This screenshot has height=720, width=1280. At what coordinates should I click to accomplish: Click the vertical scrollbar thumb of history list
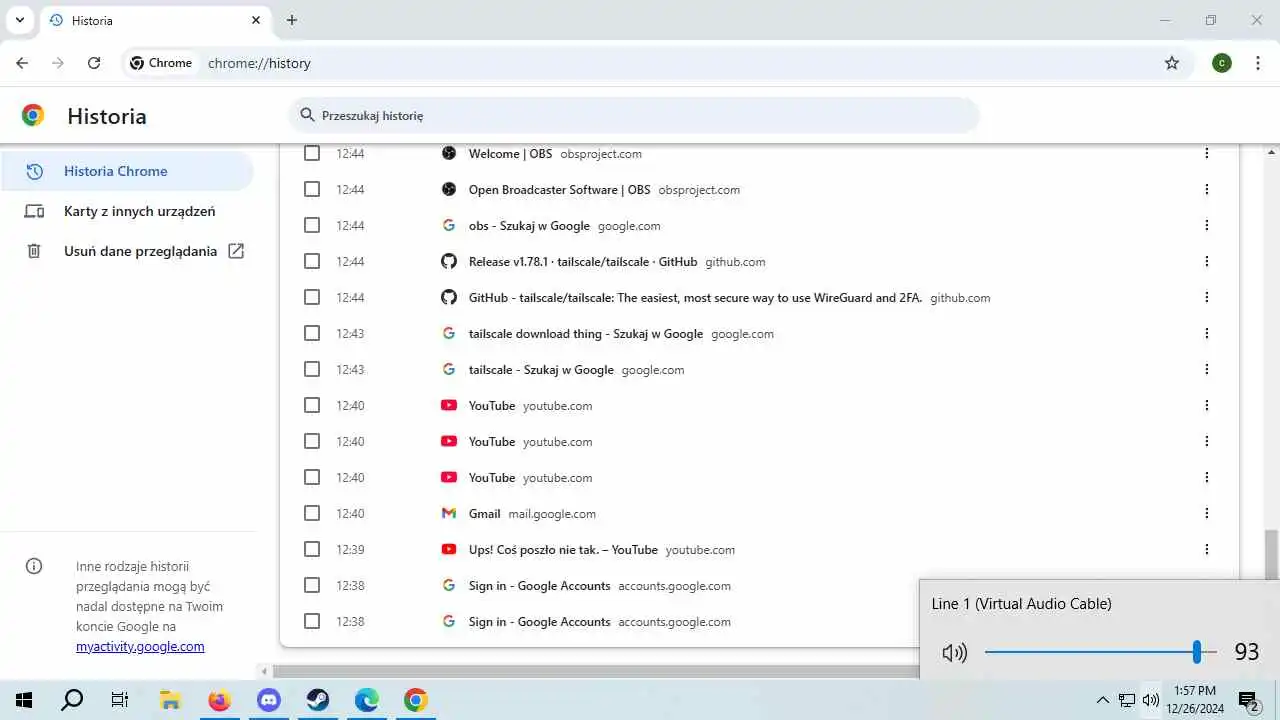click(1271, 555)
